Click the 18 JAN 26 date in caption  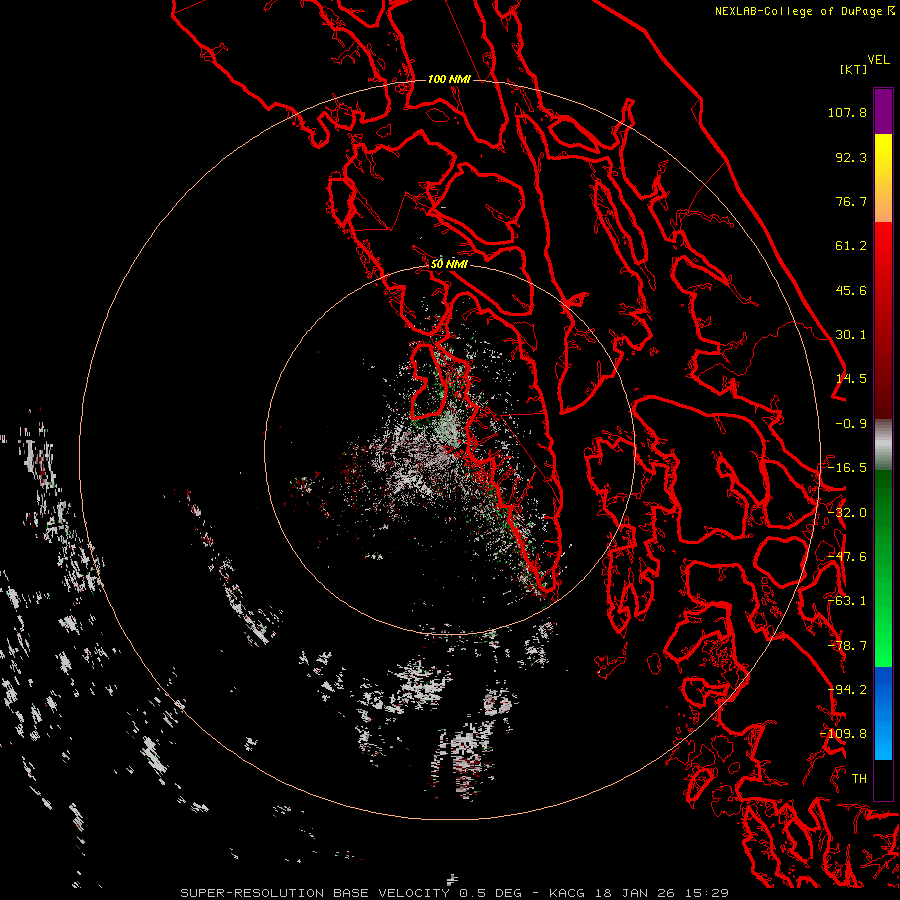click(x=636, y=893)
